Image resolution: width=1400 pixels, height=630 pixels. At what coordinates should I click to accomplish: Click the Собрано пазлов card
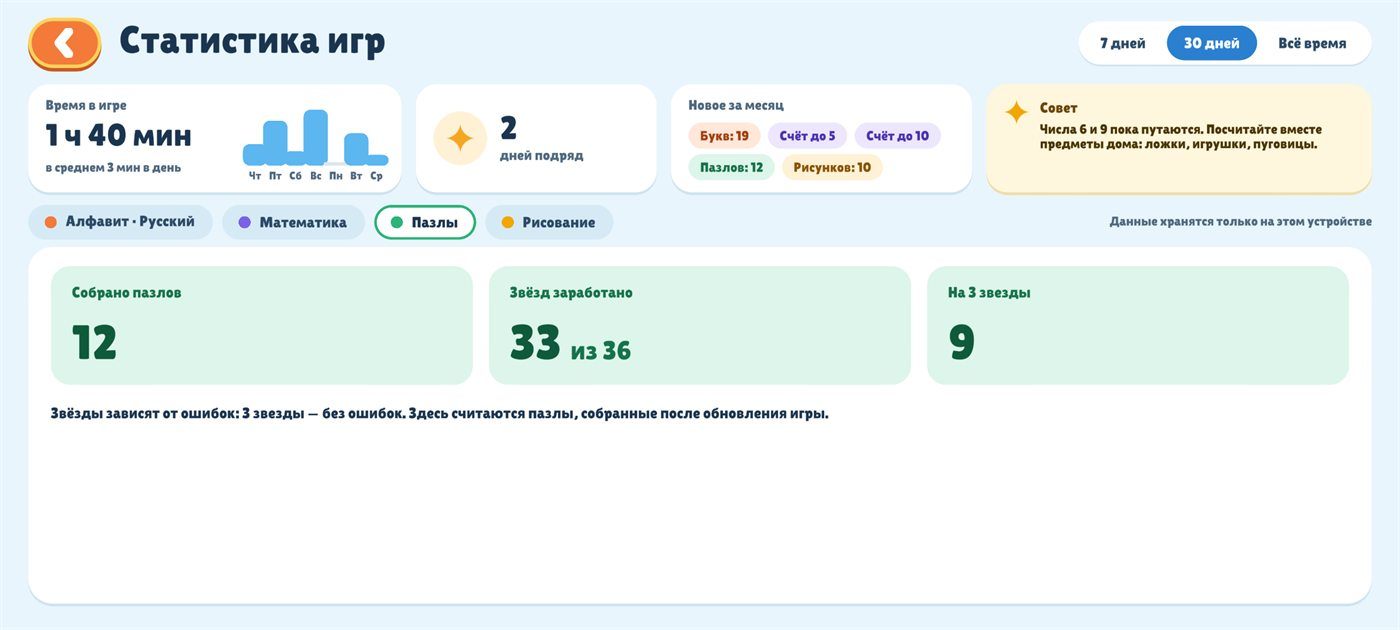(261, 325)
